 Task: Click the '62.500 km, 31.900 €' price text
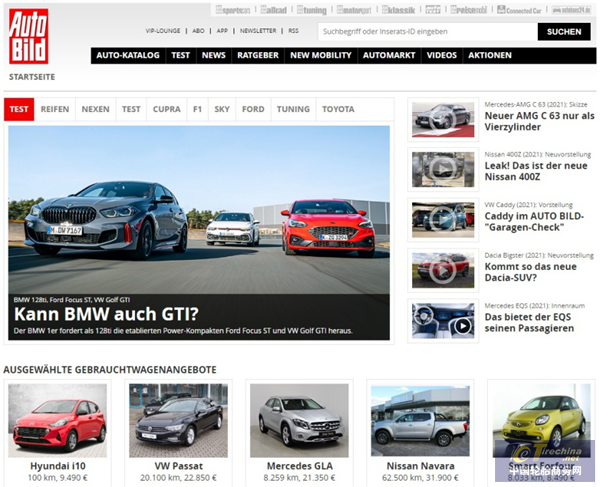(420, 478)
